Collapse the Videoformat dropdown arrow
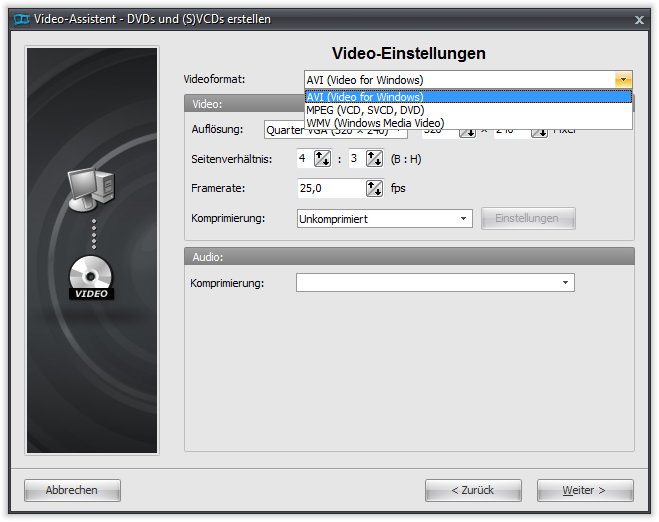The image size is (659, 522). click(x=624, y=80)
